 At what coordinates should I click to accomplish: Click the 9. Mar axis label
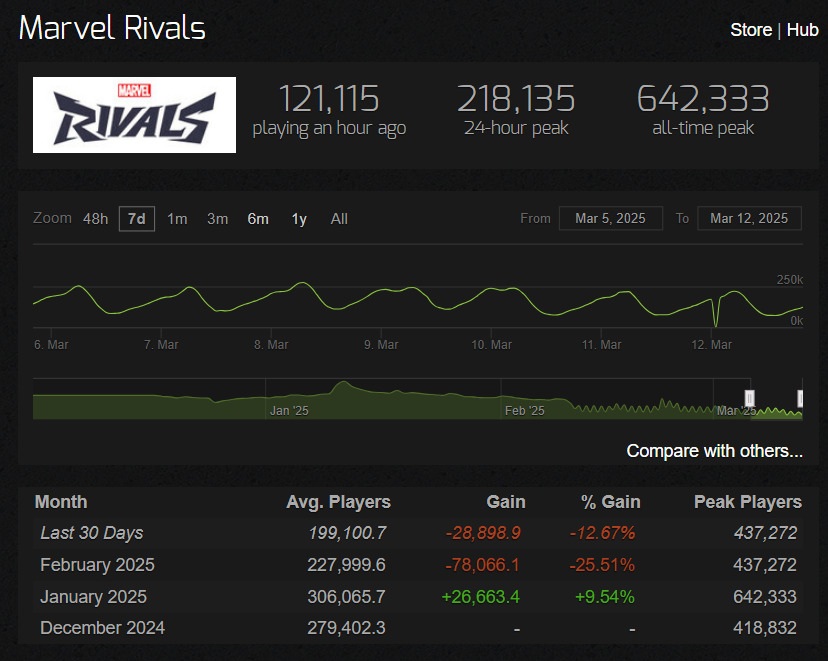pyautogui.click(x=381, y=345)
